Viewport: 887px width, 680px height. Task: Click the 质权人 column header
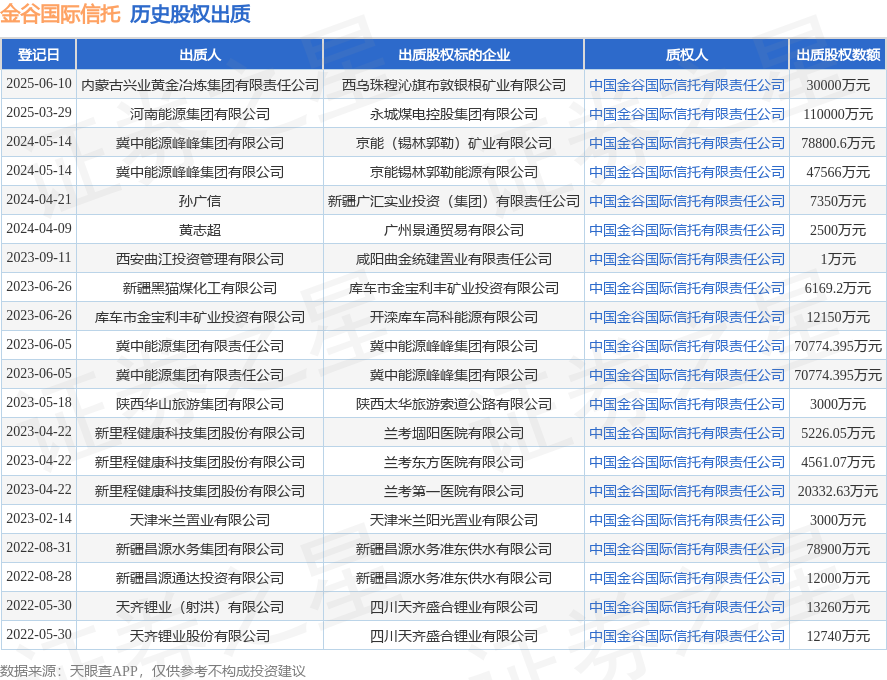687,55
